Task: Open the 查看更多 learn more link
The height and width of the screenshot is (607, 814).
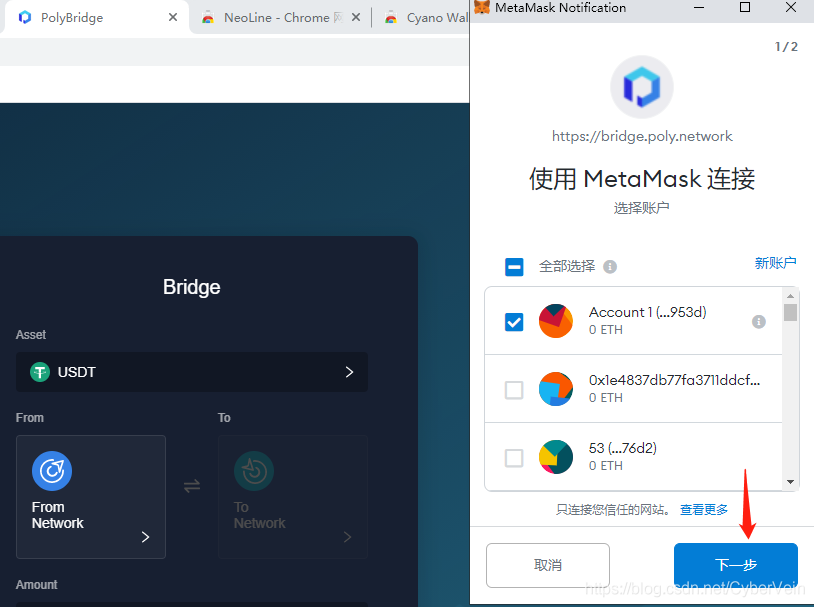Action: (x=703, y=509)
